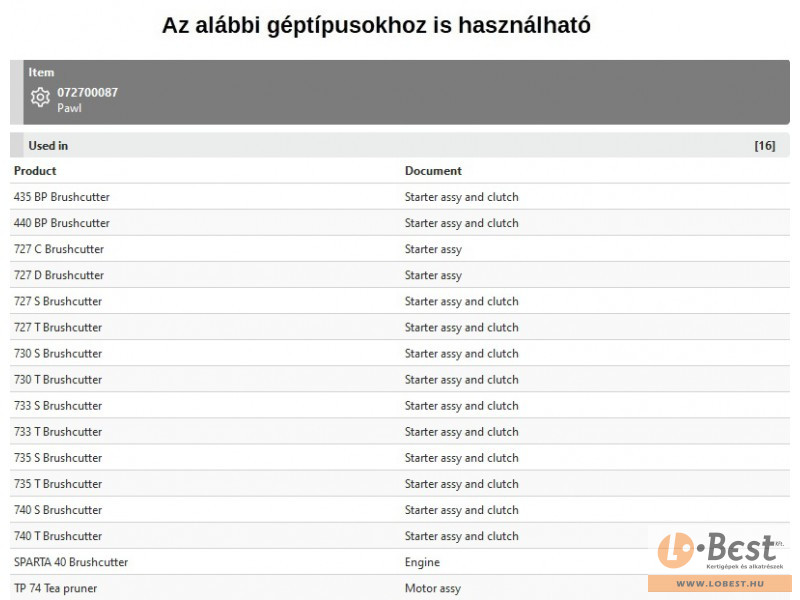Select the 435 BP Brushcutter row
Viewport: 800px width, 600px height.
(x=62, y=197)
